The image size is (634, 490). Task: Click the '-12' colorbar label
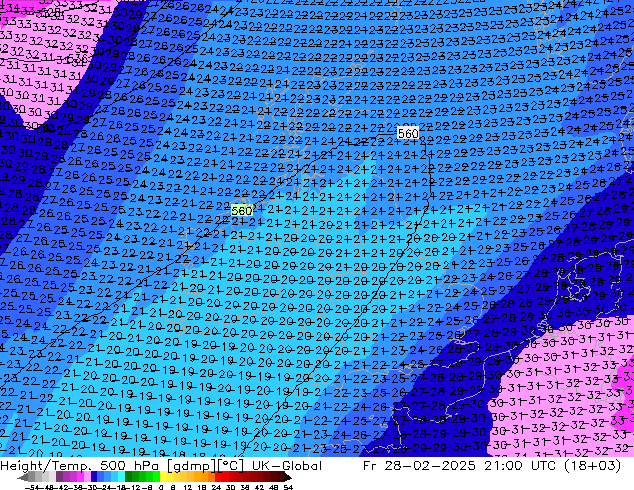133,488
